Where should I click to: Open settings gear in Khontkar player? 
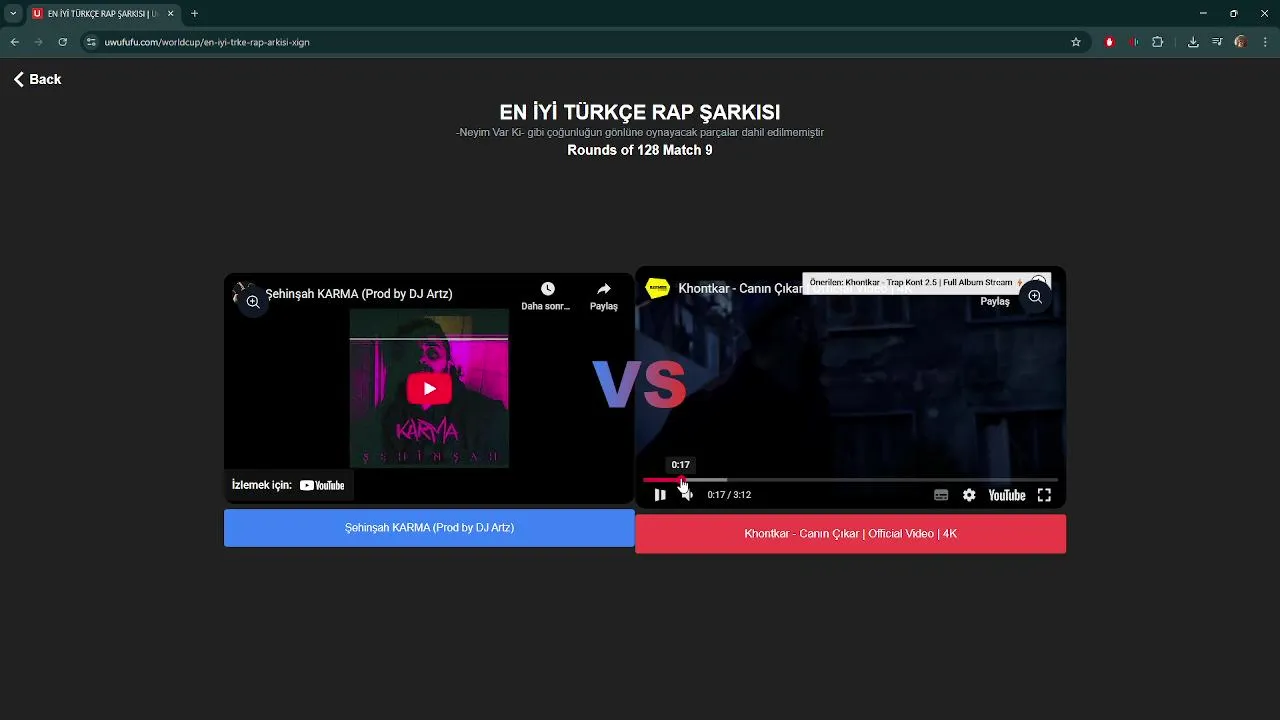(969, 495)
